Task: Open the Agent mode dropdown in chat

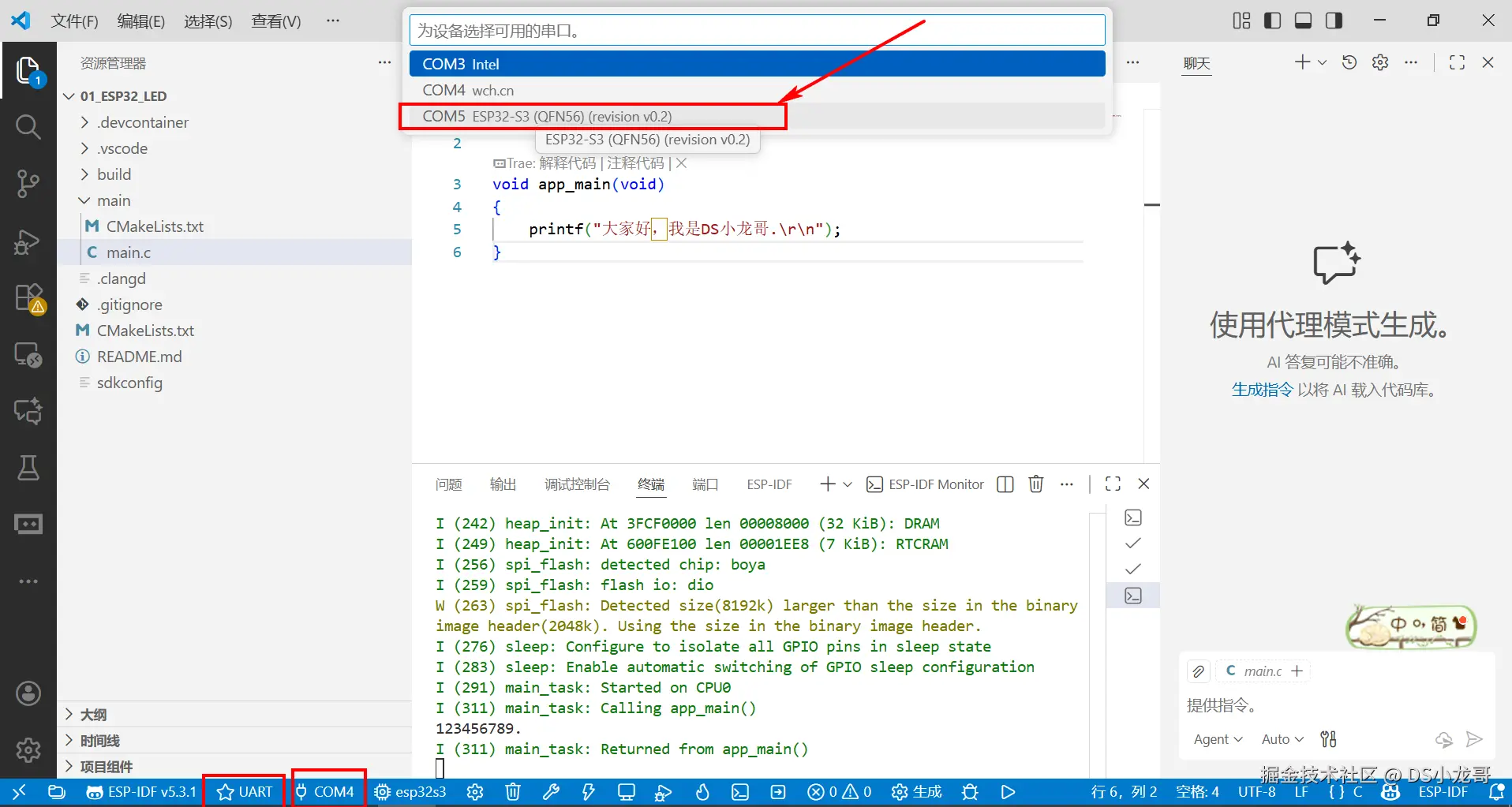Action: 1218,739
